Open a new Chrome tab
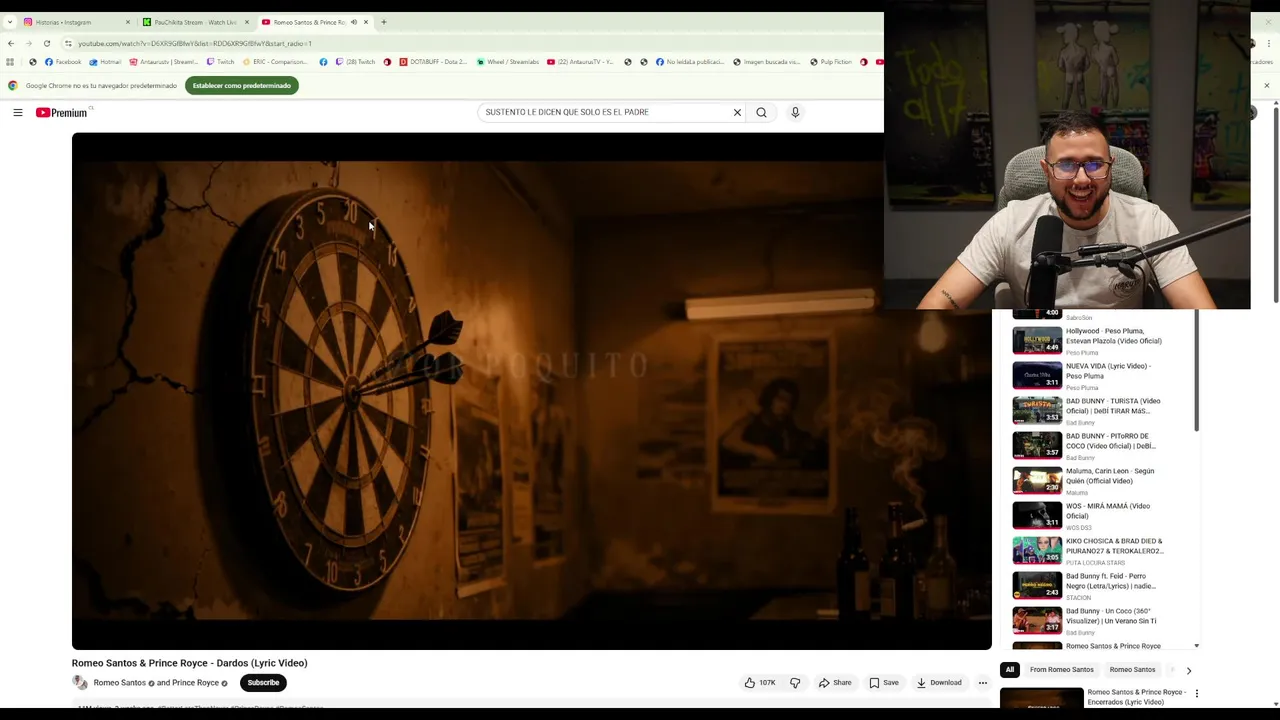The height and width of the screenshot is (720, 1280). pos(384,22)
